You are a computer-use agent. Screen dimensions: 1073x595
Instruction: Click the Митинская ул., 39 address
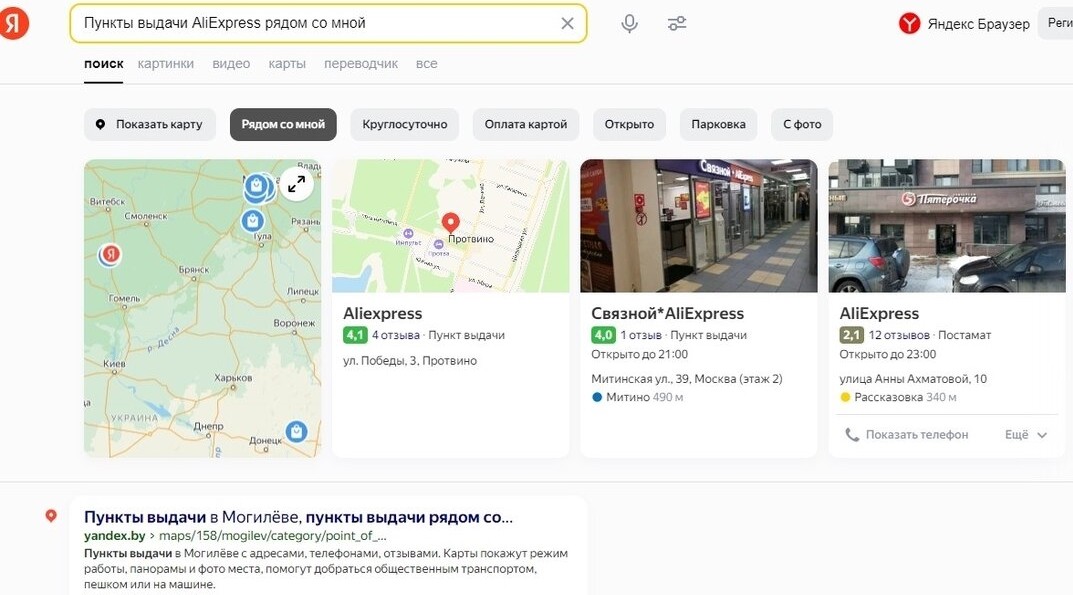(x=686, y=379)
